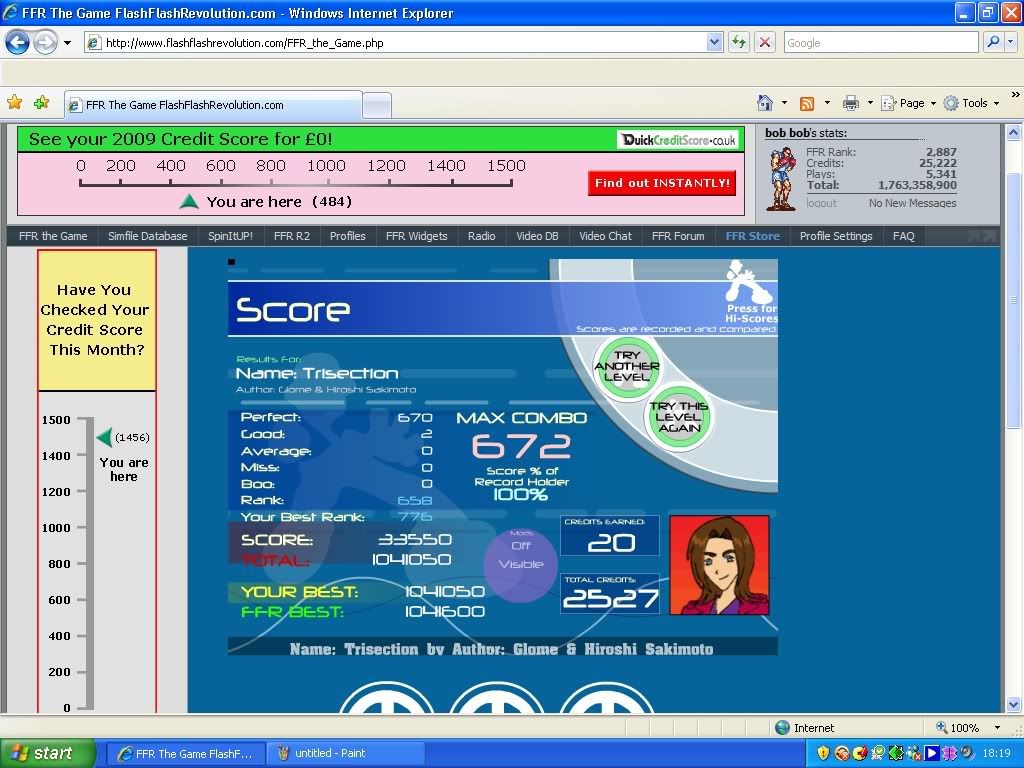1024x768 pixels.
Task: Open the Simfile Database nav tab
Action: point(148,236)
